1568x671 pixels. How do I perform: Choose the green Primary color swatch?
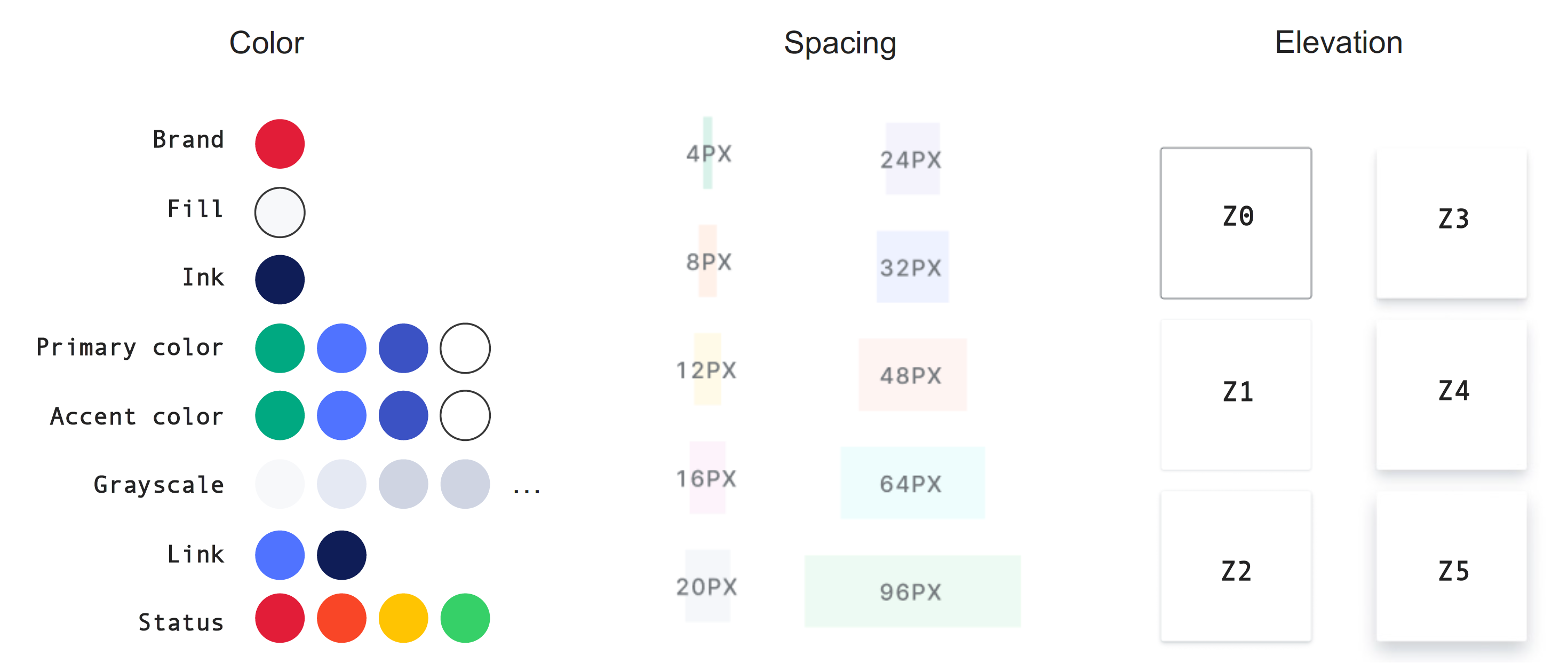[x=280, y=348]
